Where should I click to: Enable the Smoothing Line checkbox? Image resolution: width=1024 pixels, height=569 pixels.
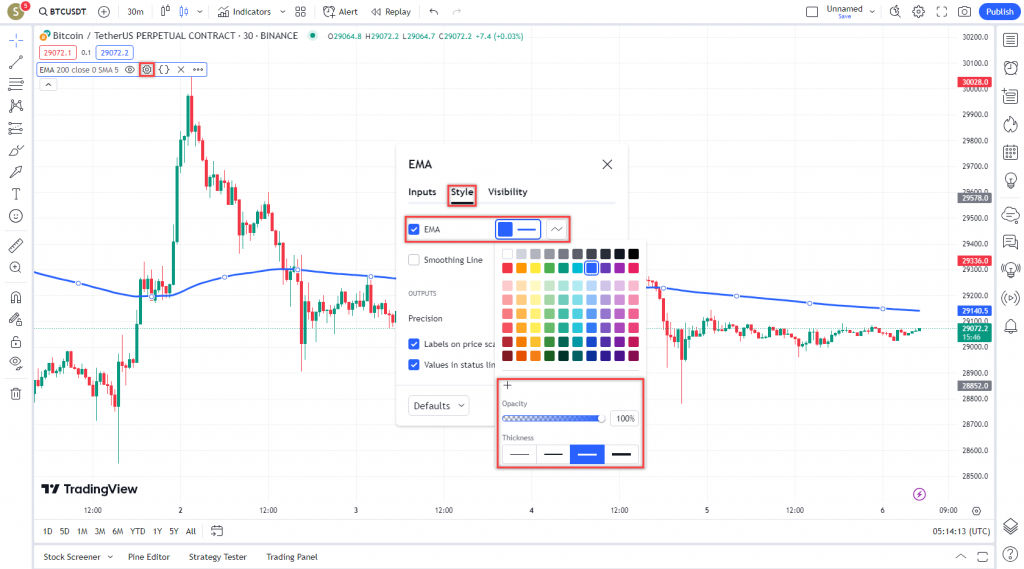click(414, 260)
